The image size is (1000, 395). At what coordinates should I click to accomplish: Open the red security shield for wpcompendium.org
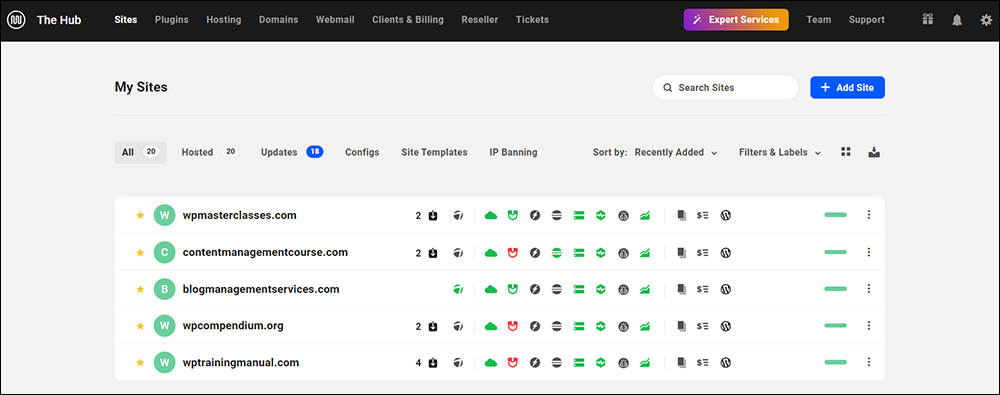click(512, 326)
